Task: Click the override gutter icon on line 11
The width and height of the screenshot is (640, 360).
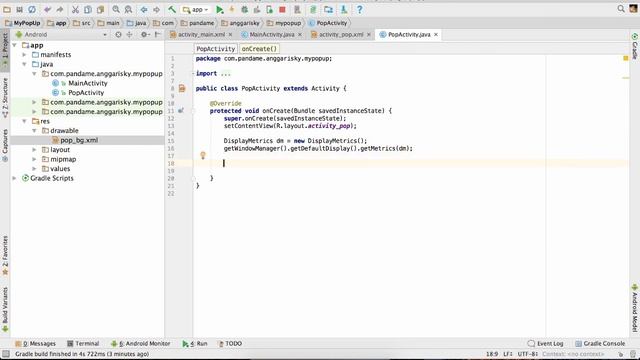Action: 181,111
